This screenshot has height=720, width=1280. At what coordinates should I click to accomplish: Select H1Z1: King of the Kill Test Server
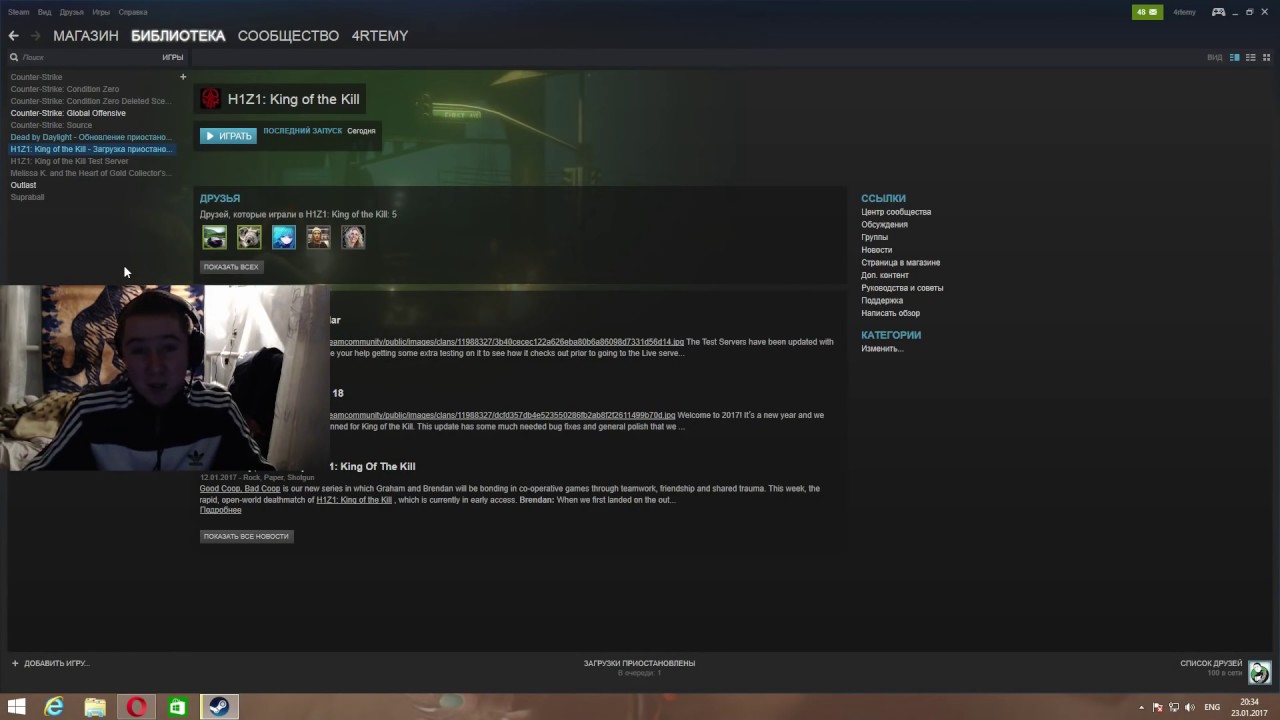(69, 161)
